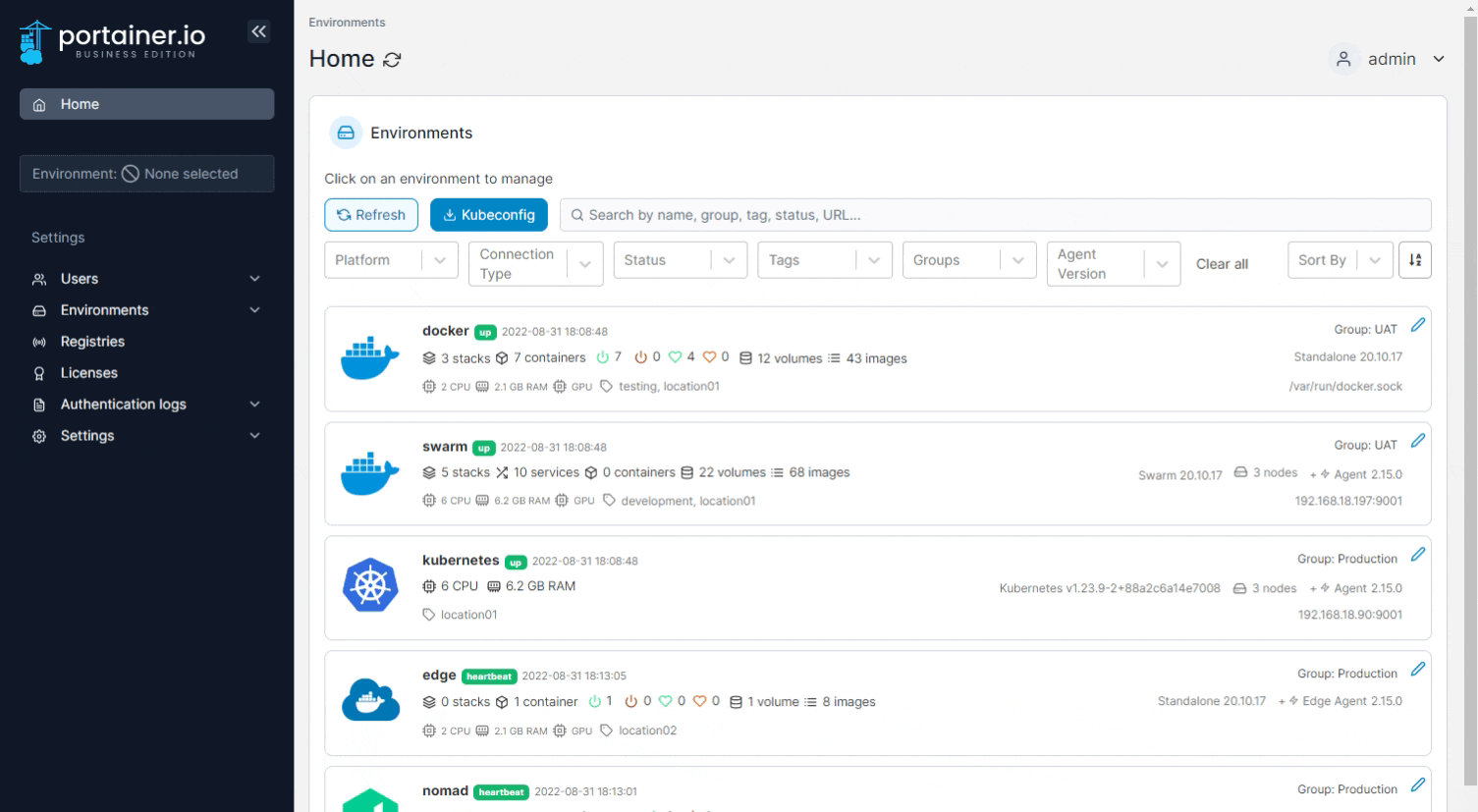The image size is (1478, 812).
Task: Click the Users sidebar icon
Action: pyautogui.click(x=39, y=280)
